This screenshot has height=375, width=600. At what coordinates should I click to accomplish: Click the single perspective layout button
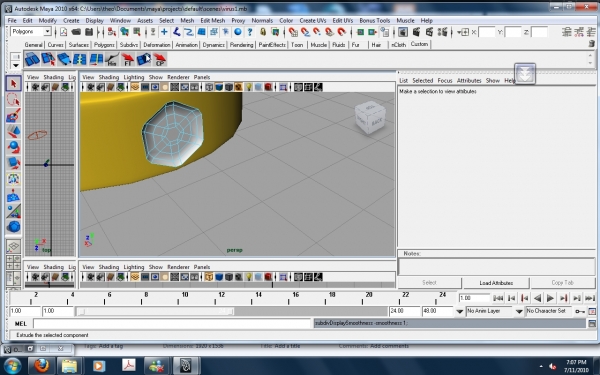tap(14, 246)
